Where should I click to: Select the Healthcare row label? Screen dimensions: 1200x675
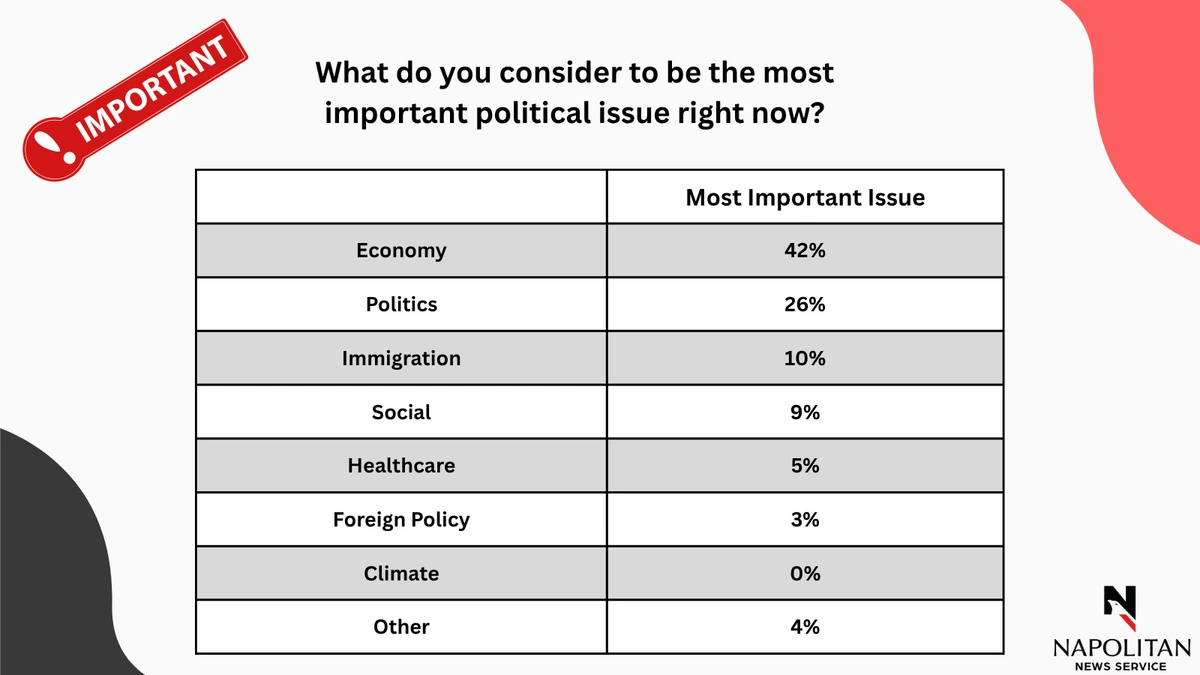pos(401,465)
